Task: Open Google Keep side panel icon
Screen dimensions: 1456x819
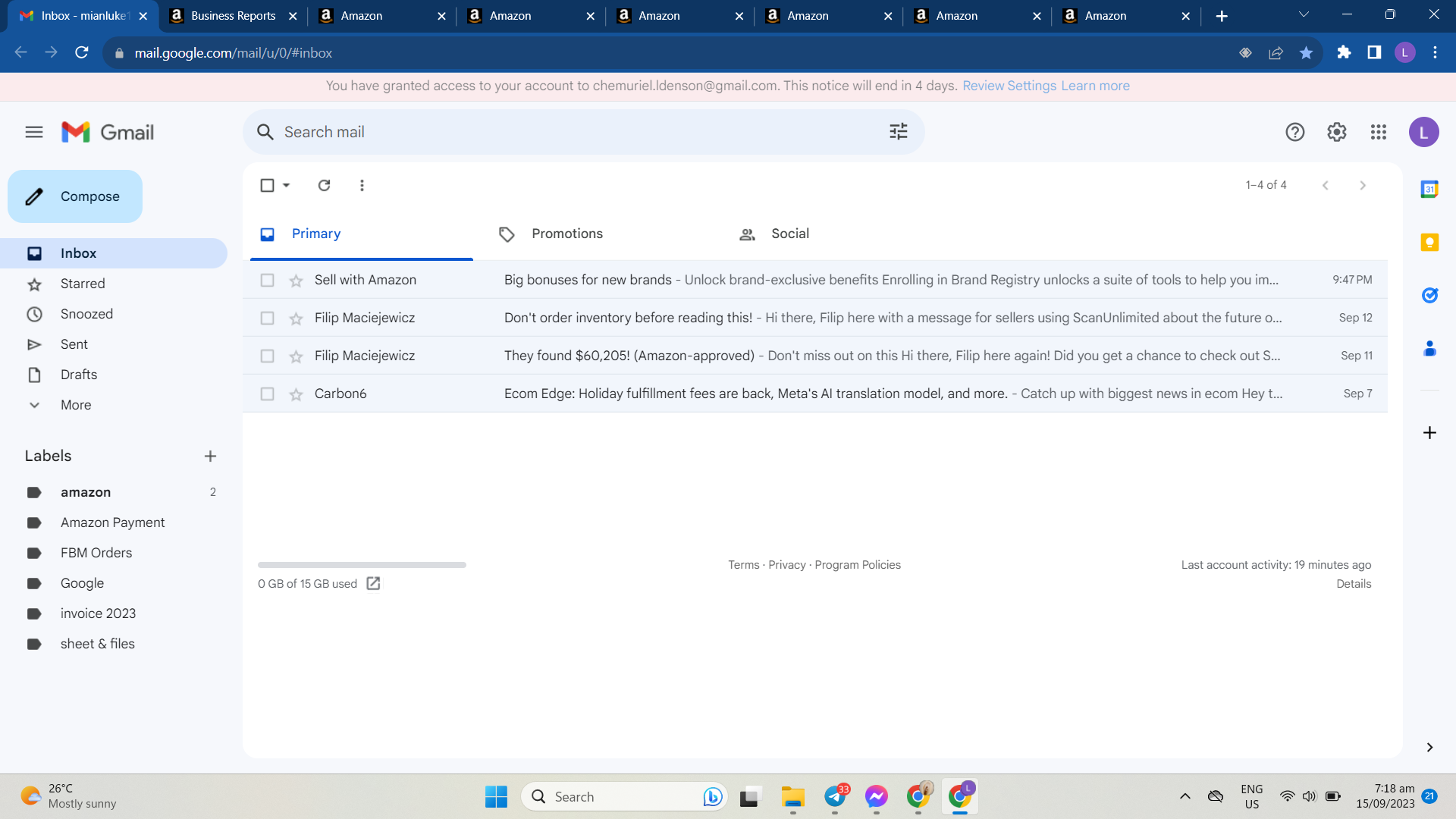Action: pyautogui.click(x=1429, y=243)
